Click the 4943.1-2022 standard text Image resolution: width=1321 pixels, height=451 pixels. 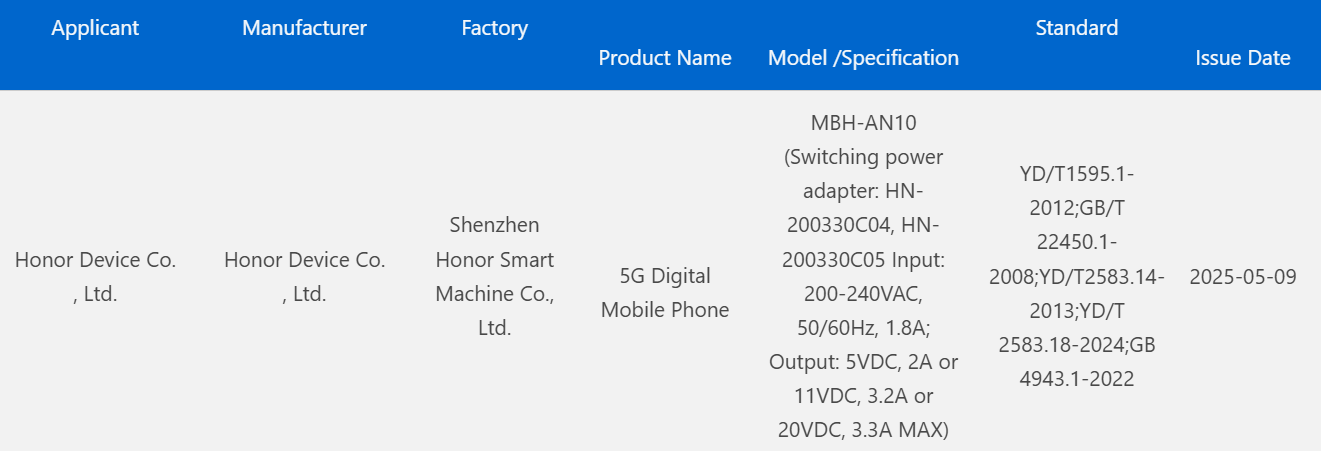click(1076, 379)
